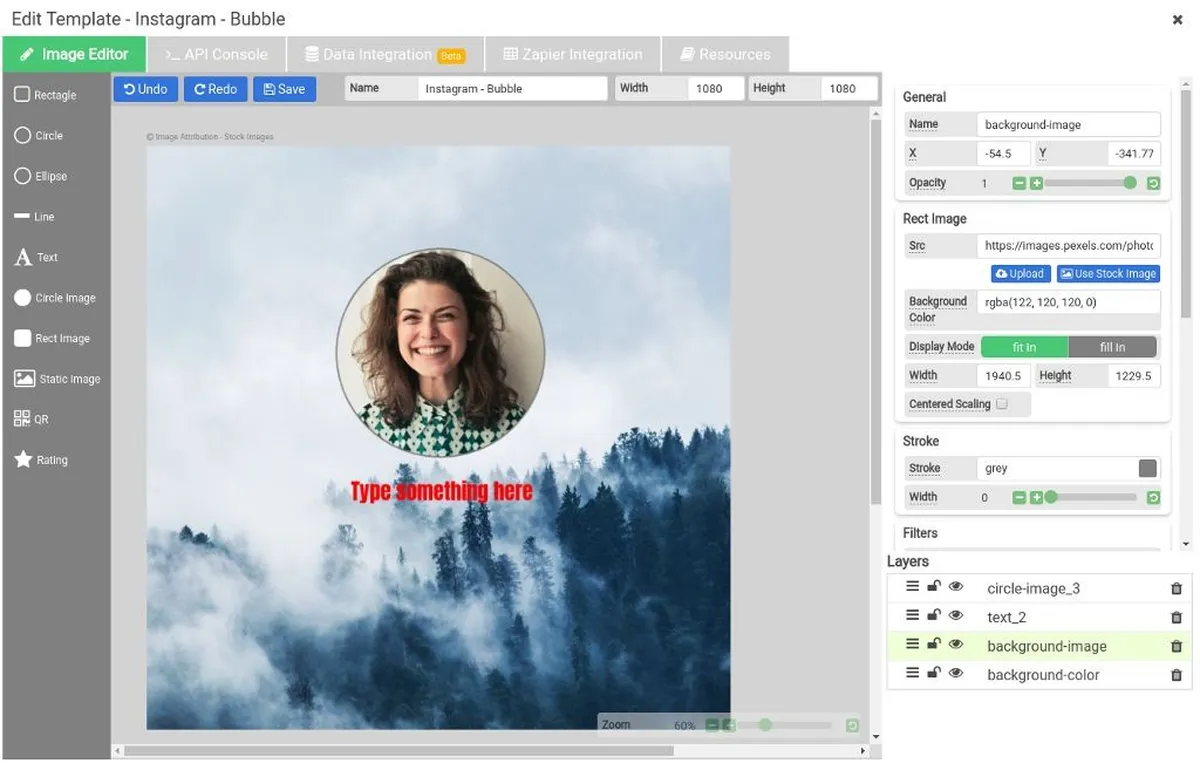This screenshot has height=763, width=1200.
Task: Toggle lock on background-image layer
Action: 934,645
